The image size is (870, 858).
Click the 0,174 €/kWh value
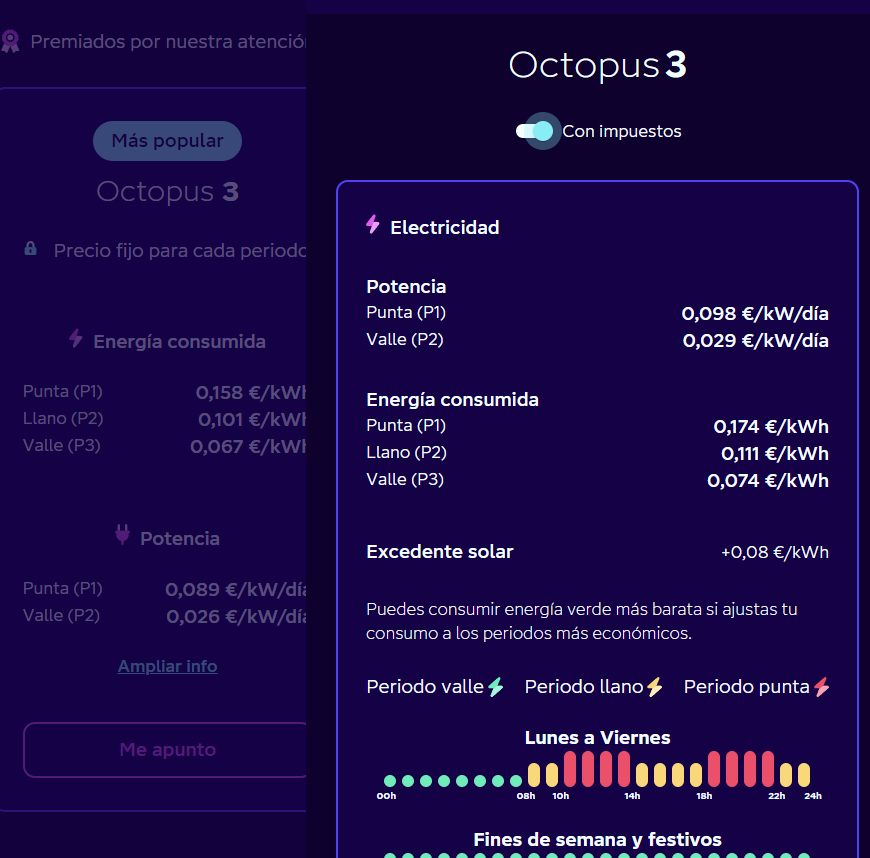point(771,427)
